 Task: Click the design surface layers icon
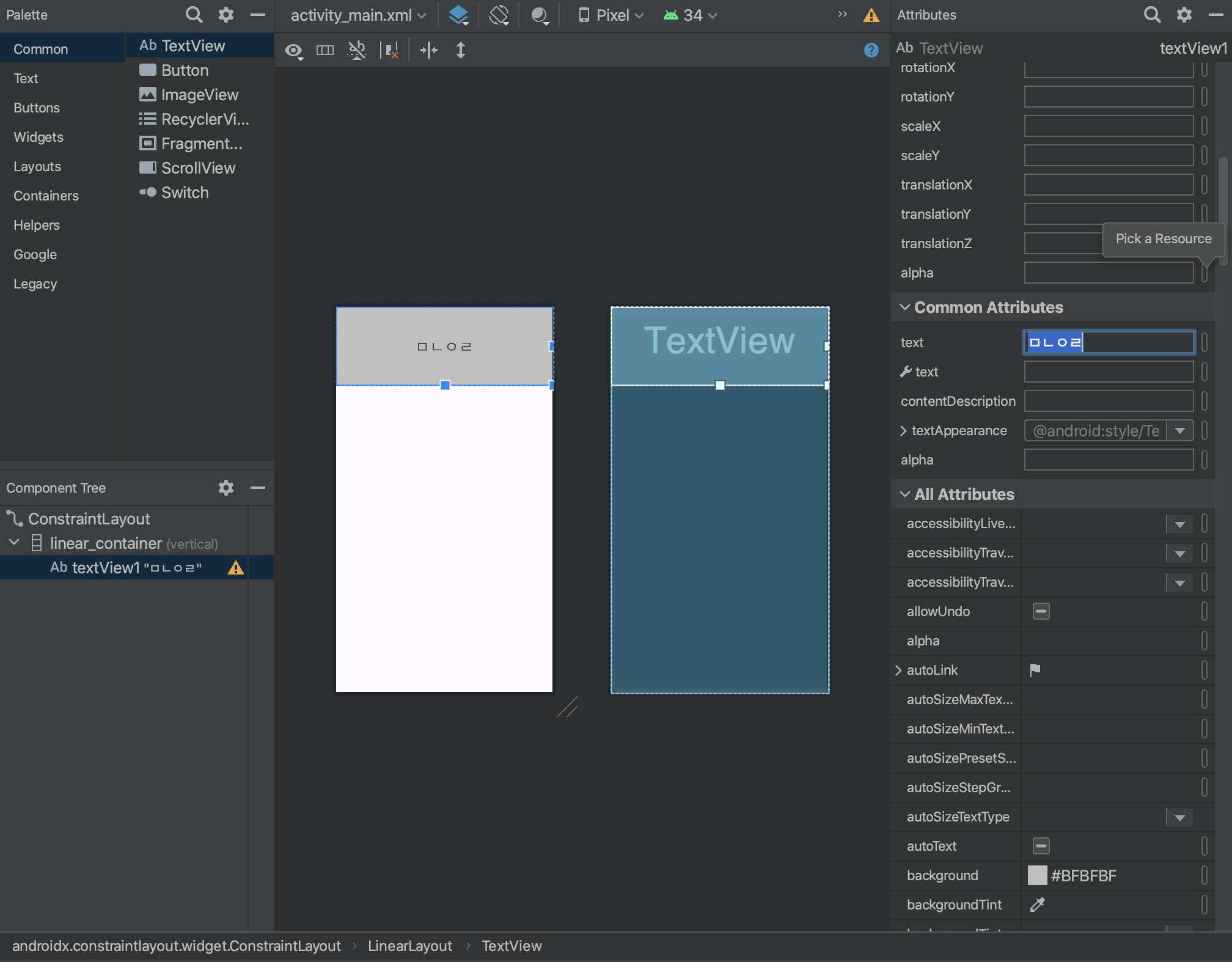click(458, 15)
